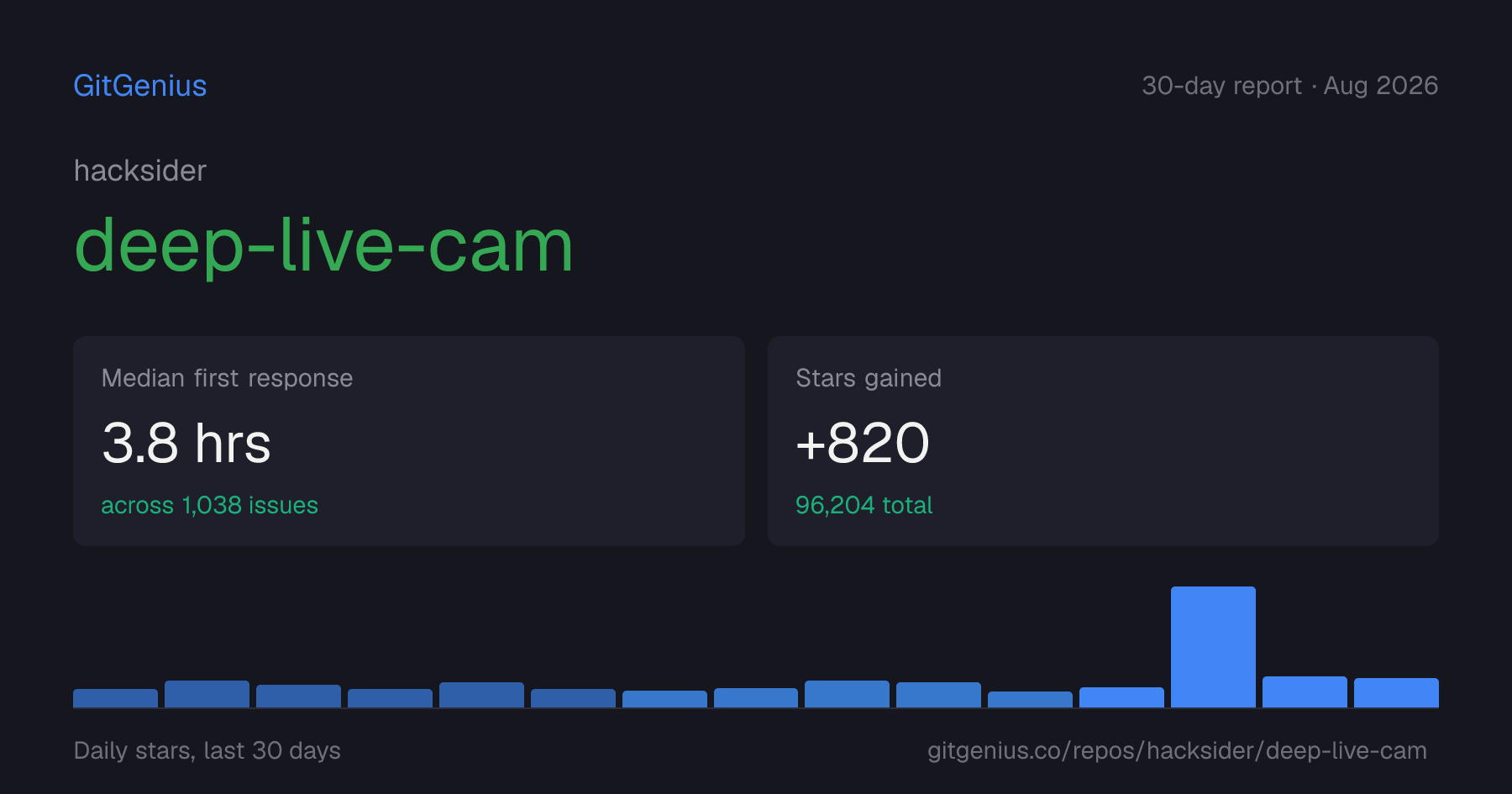Select the 96,204 total text

(x=864, y=505)
